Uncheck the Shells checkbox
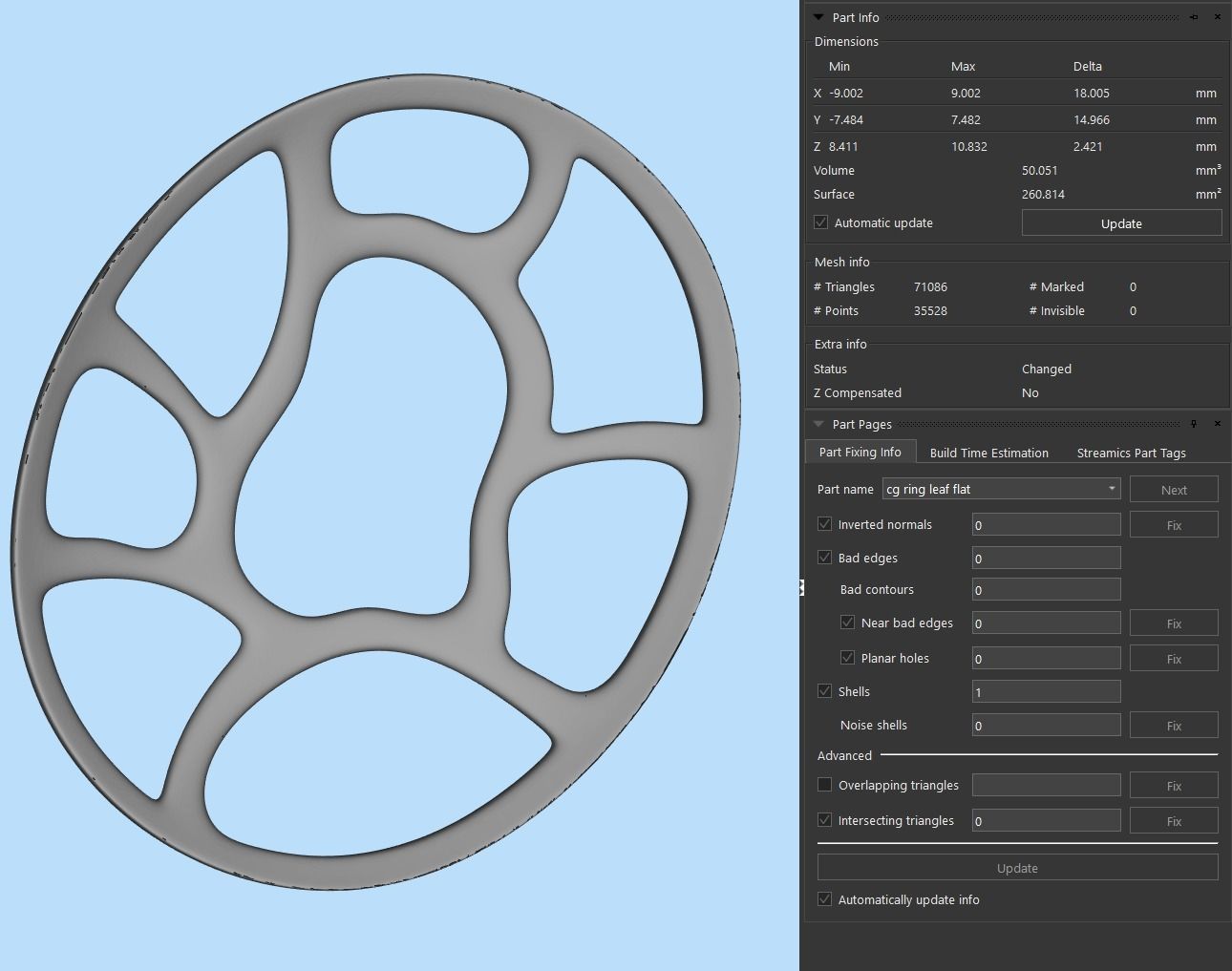This screenshot has width=1232, height=971. tap(825, 691)
